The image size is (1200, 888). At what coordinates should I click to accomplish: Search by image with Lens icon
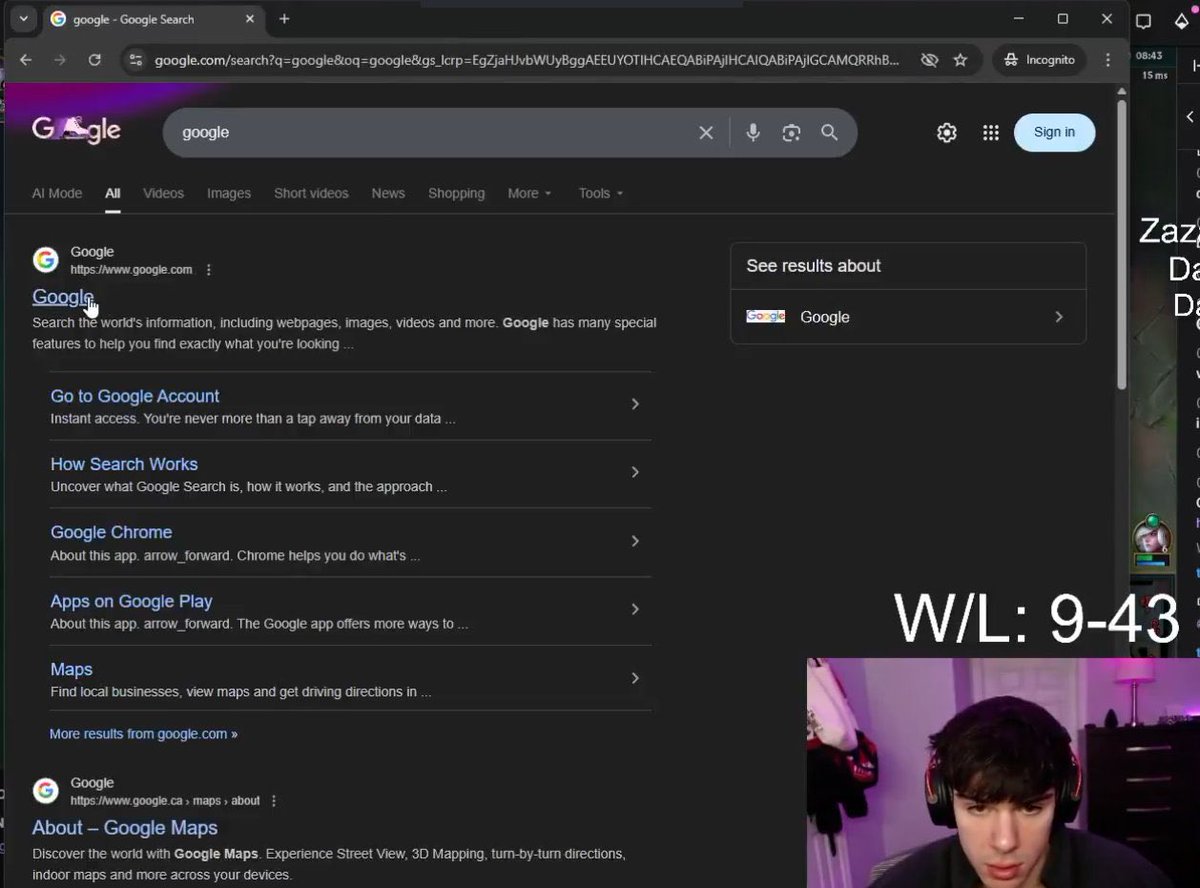[791, 133]
